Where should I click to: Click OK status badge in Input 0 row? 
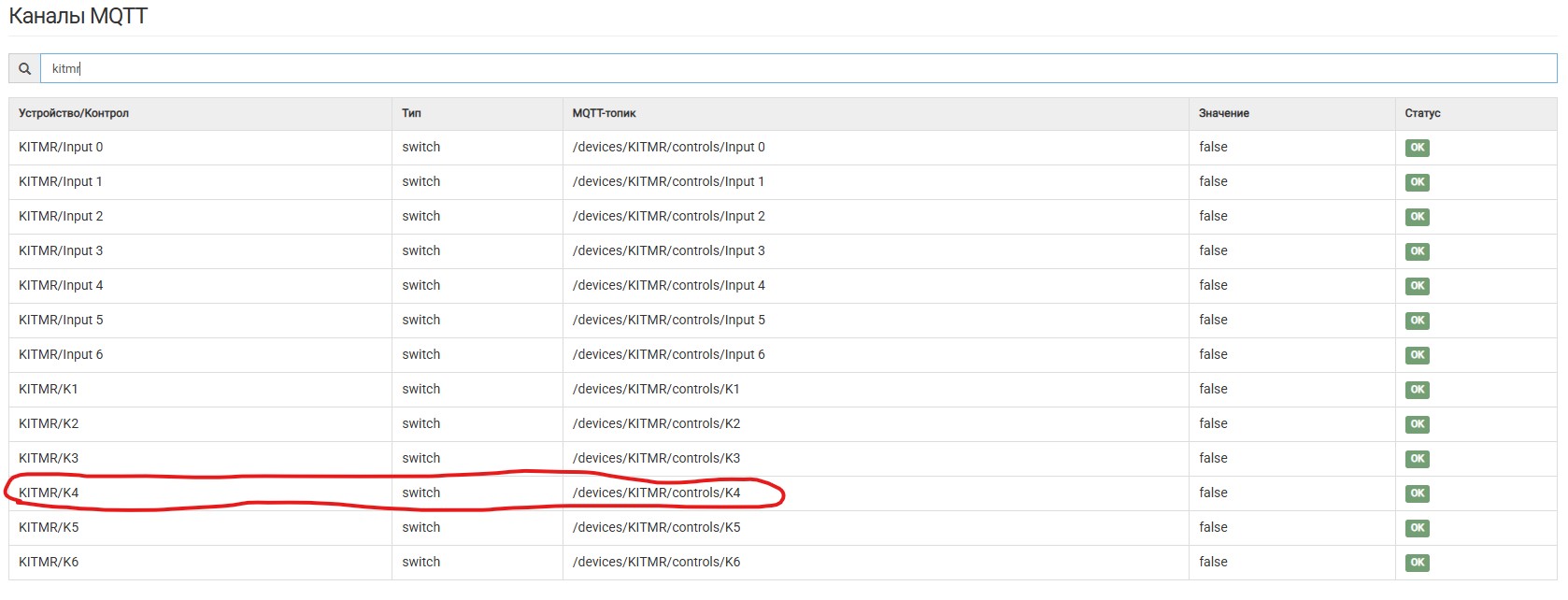point(1417,148)
